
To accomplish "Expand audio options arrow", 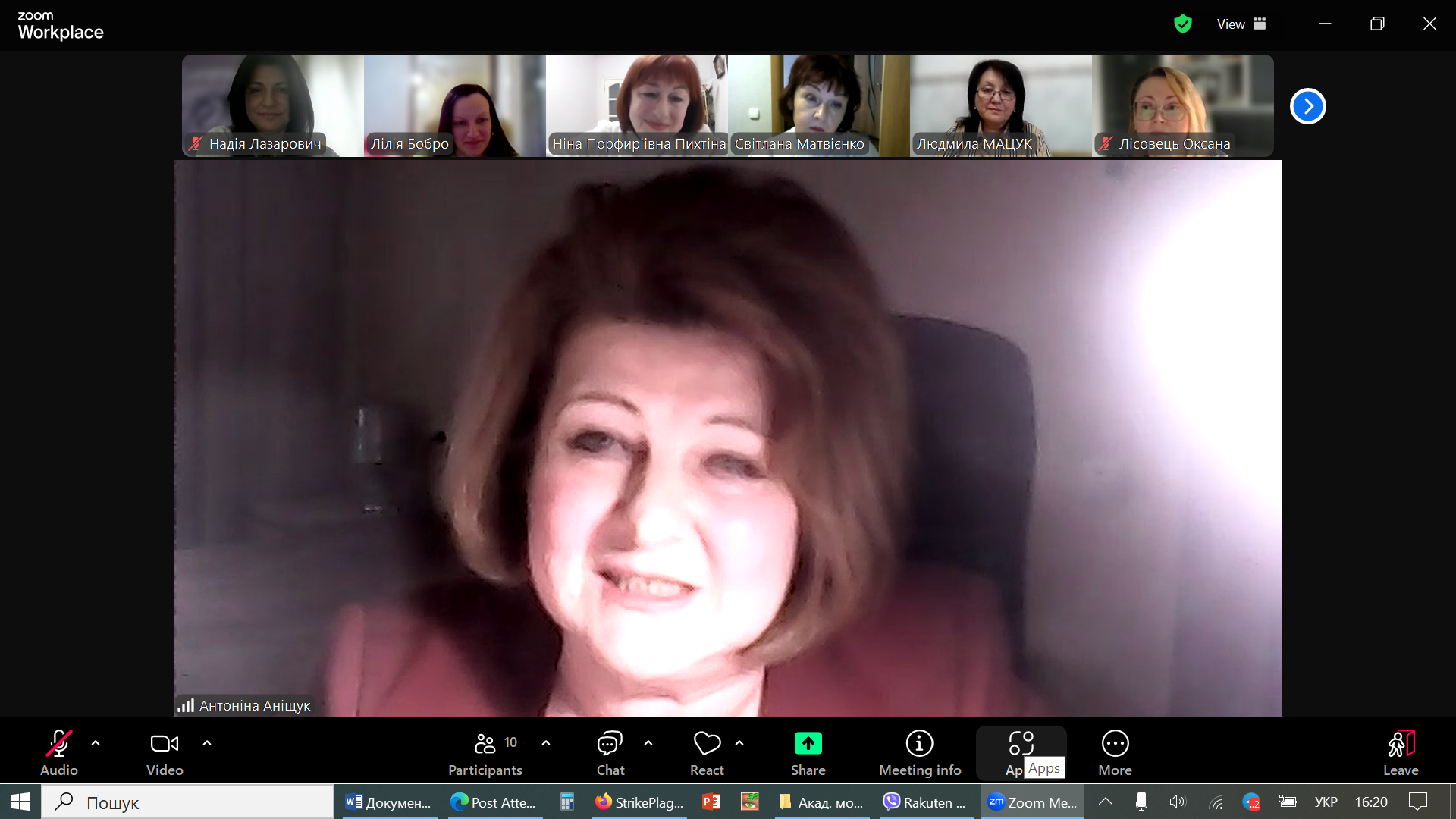I will [96, 743].
